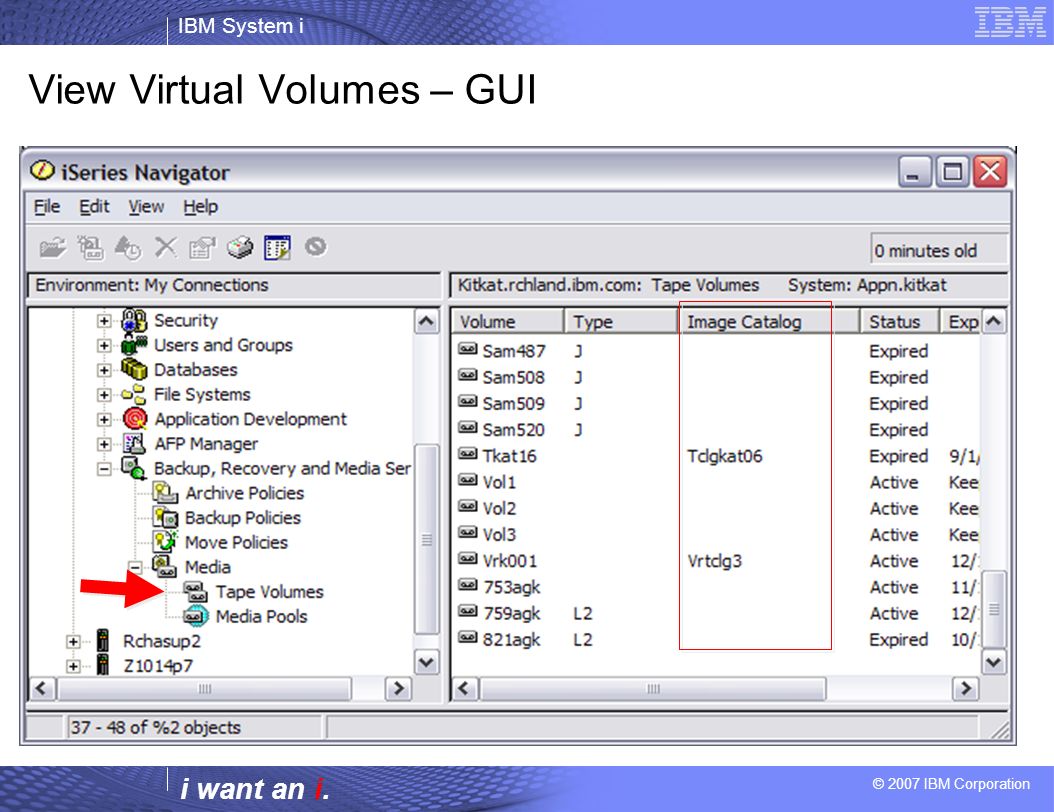Click the tape icon for Sam487

tap(468, 349)
